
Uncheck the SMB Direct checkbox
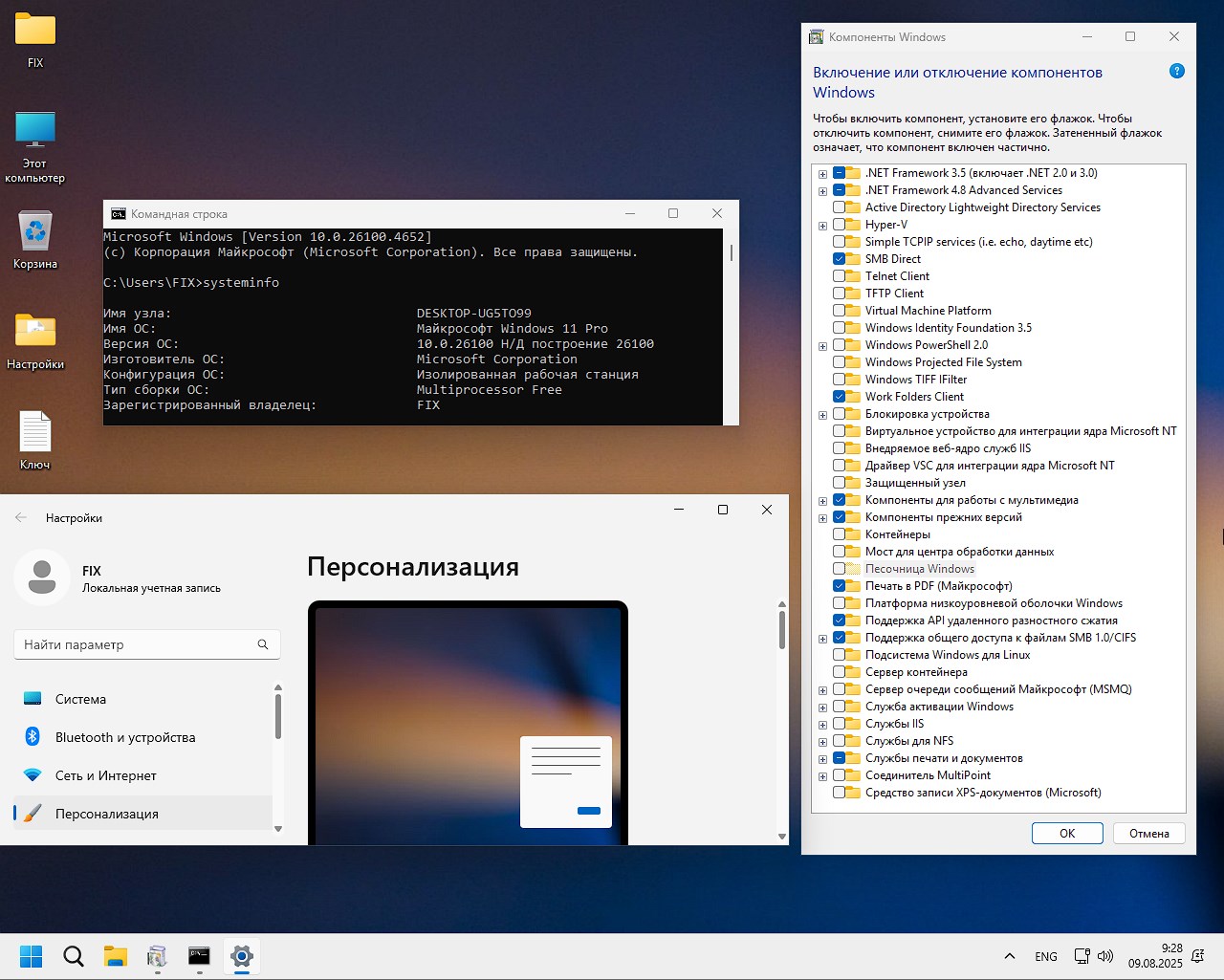coord(839,259)
